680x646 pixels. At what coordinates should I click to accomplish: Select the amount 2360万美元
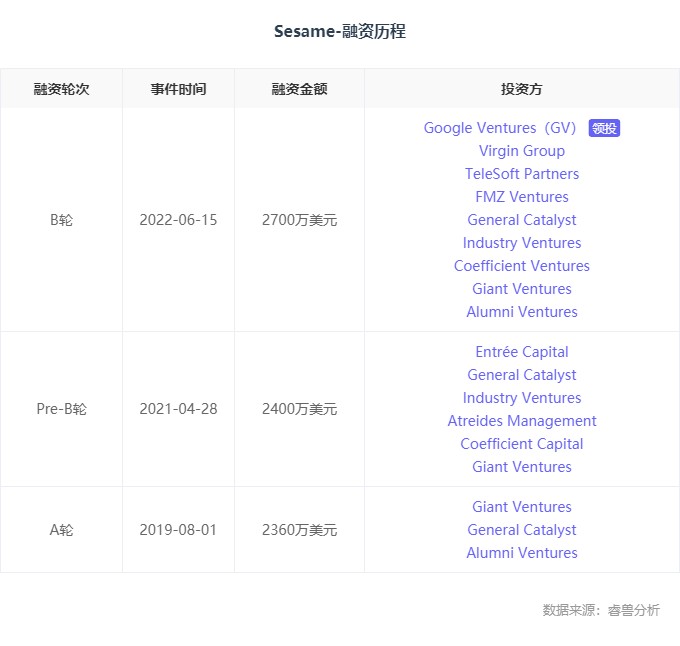click(x=299, y=529)
